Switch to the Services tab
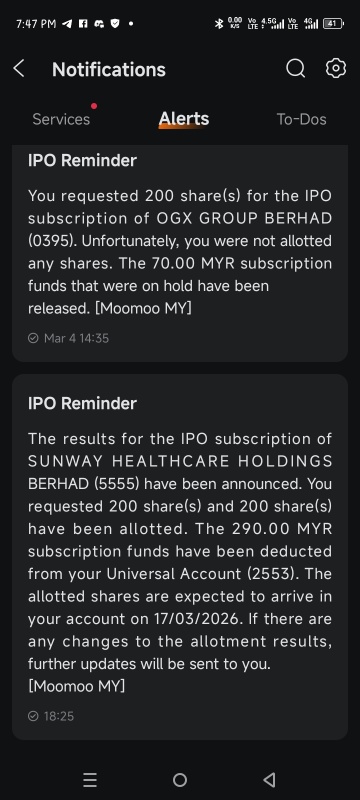Screen dimensions: 360x800 [61, 119]
